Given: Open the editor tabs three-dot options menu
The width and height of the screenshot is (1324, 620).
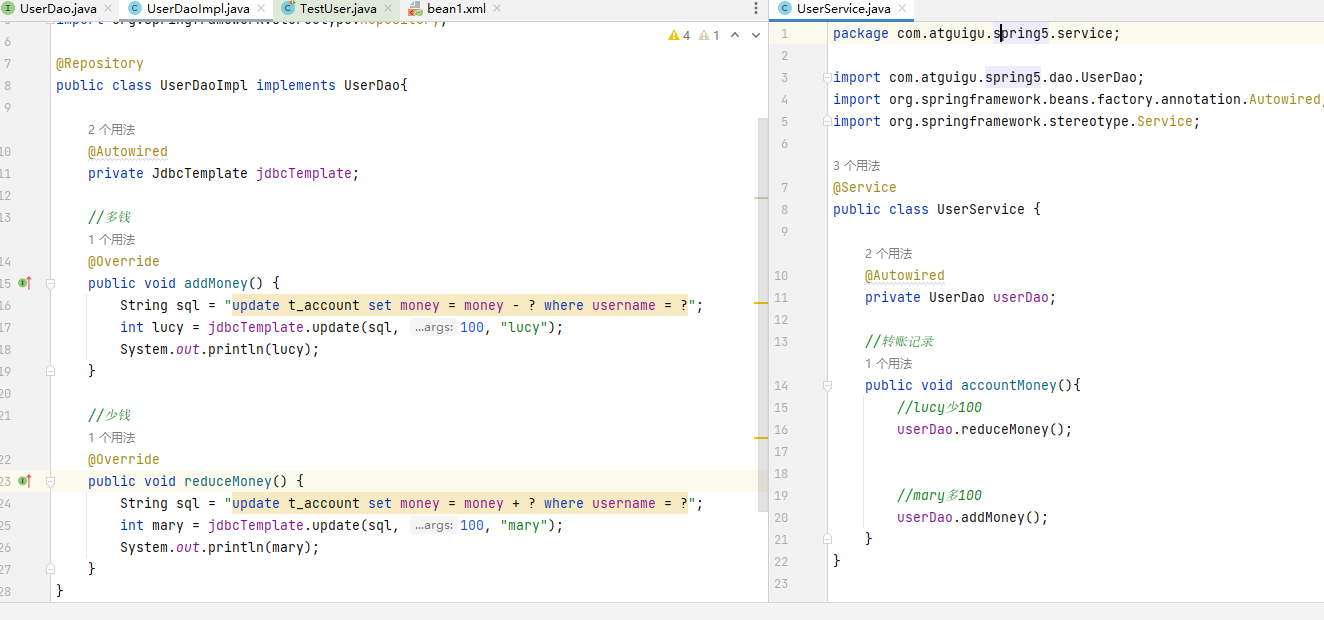Looking at the screenshot, I should pyautogui.click(x=754, y=9).
